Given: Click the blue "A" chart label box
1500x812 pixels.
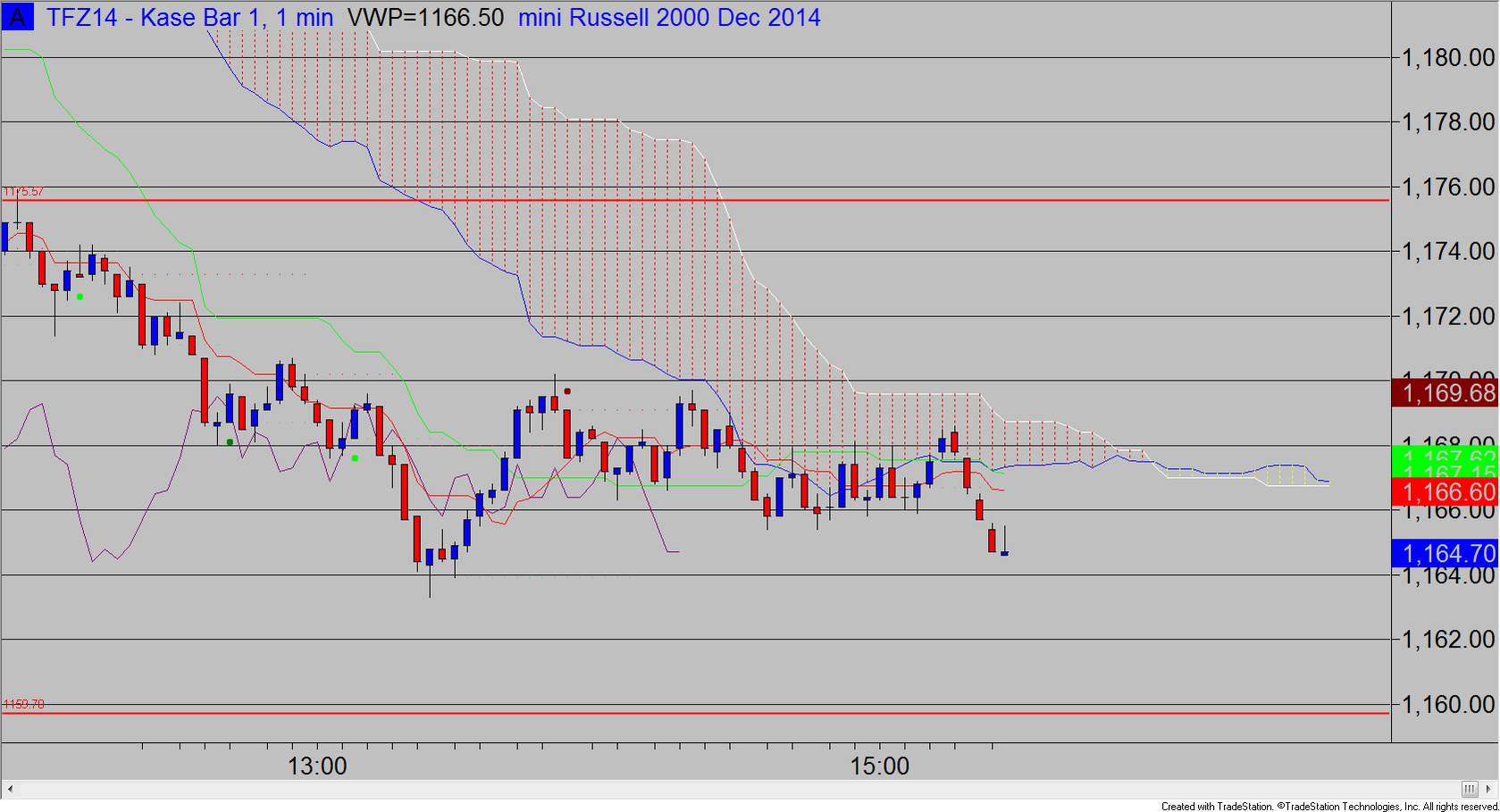Looking at the screenshot, I should [17, 17].
